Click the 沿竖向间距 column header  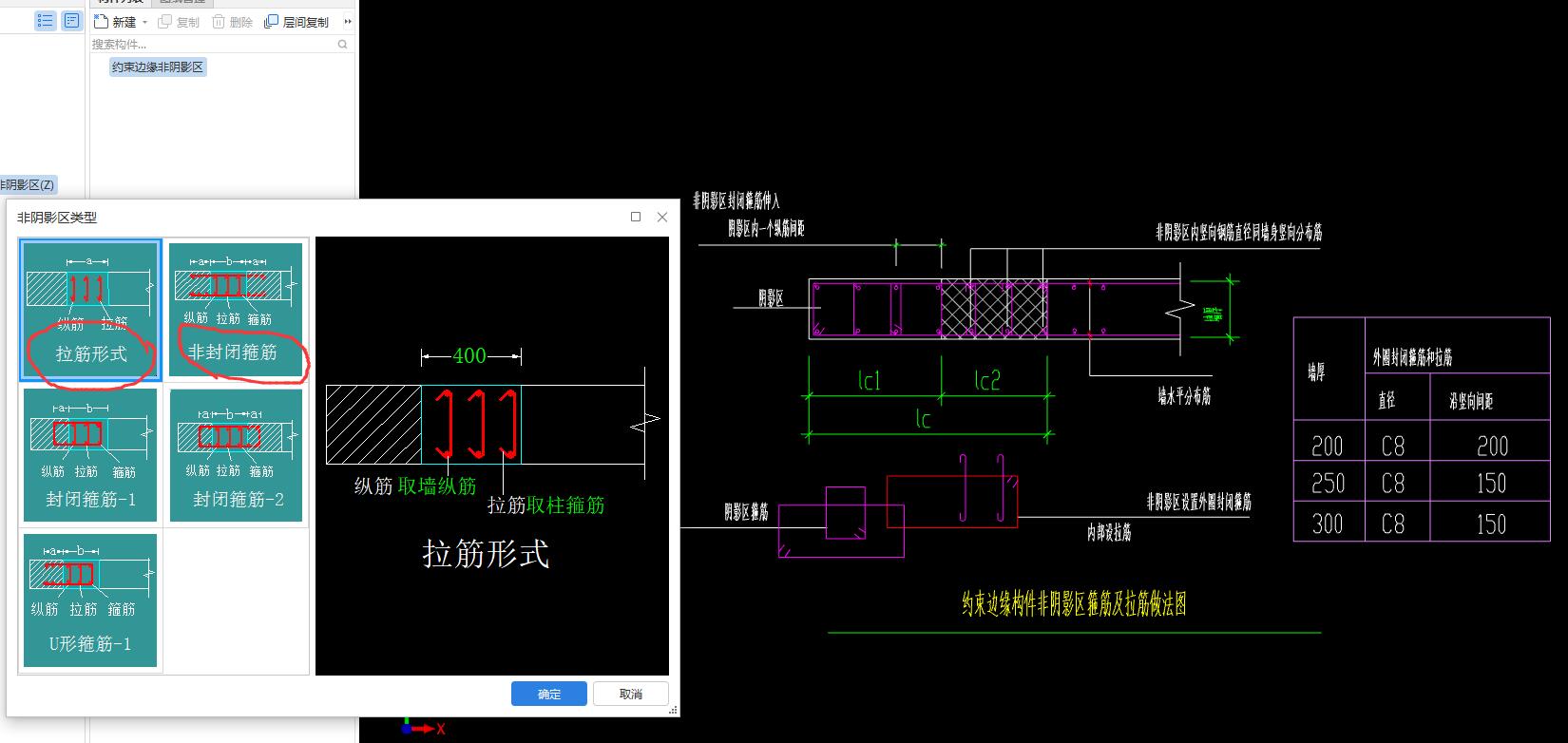point(1471,401)
